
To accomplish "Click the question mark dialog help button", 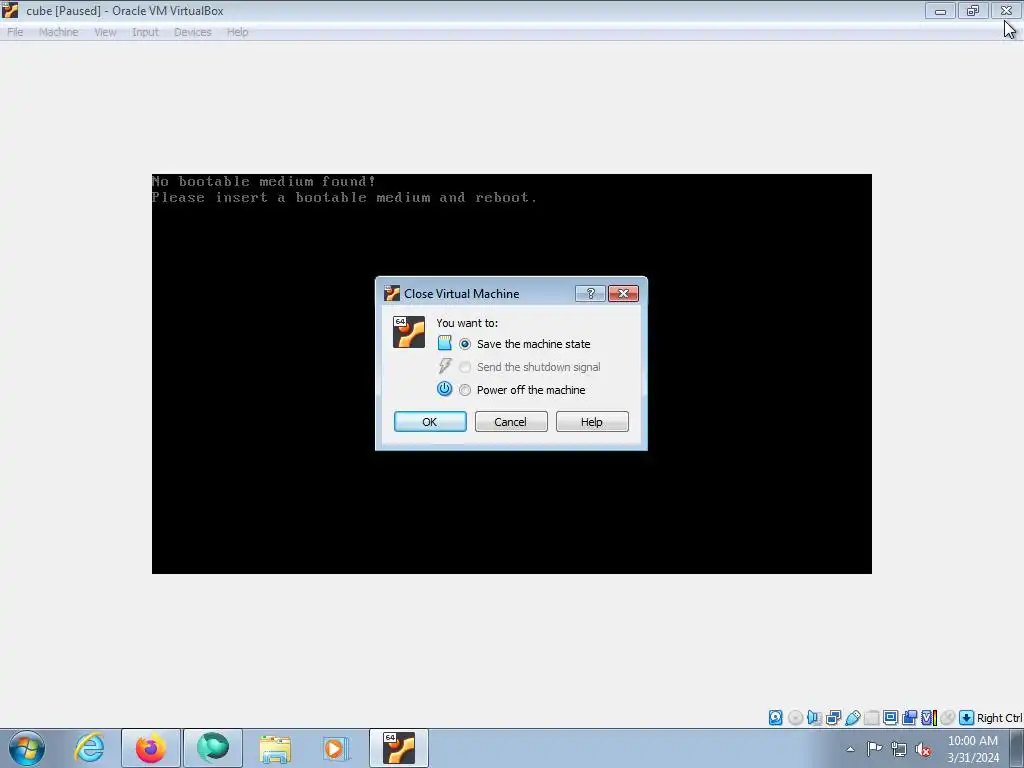I will click(x=590, y=293).
